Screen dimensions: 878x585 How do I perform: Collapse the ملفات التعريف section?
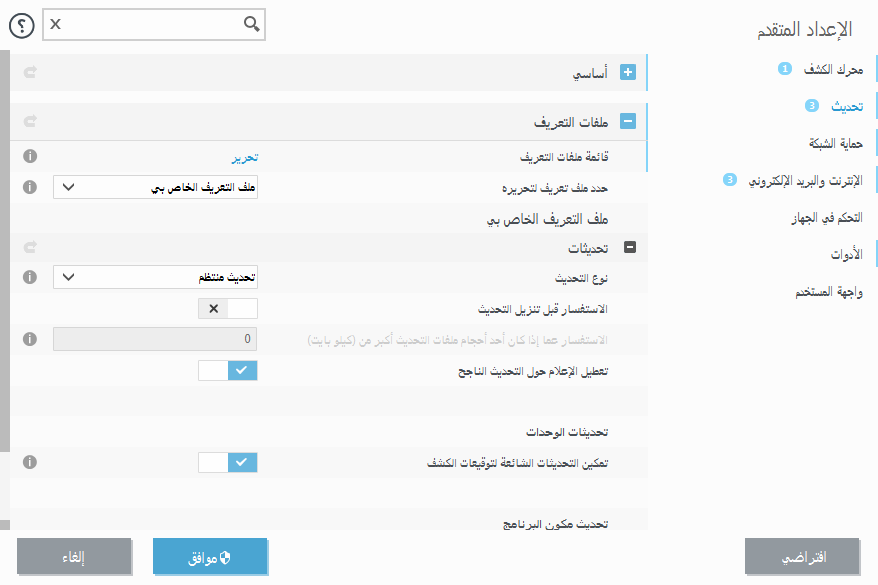(x=628, y=120)
